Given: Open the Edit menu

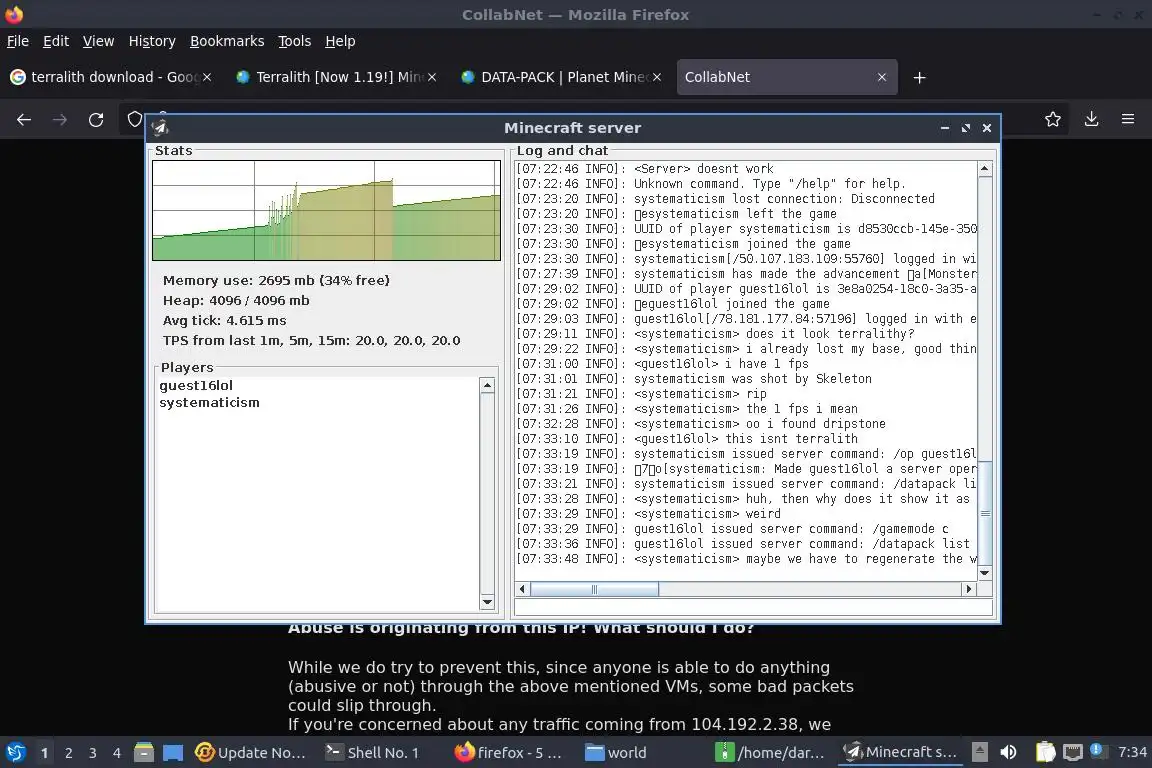Looking at the screenshot, I should coord(56,41).
